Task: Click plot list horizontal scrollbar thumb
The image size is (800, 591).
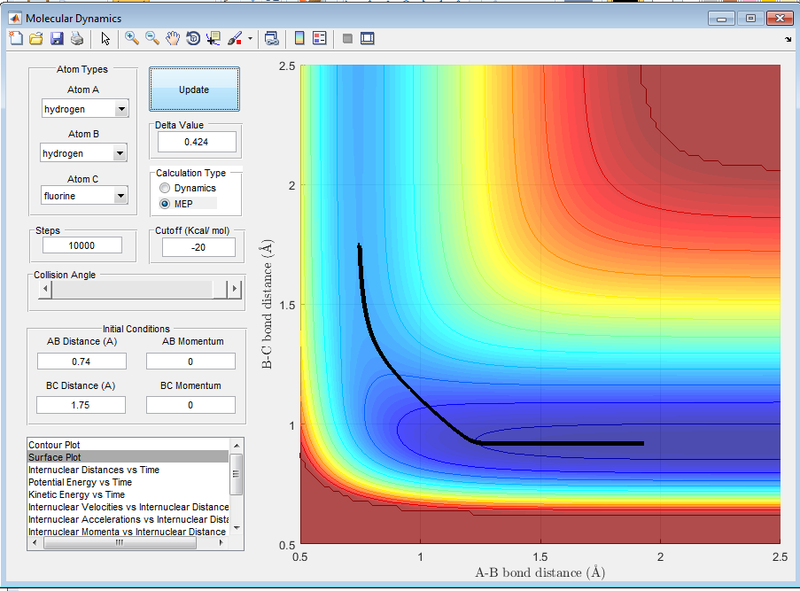Action: tap(120, 543)
